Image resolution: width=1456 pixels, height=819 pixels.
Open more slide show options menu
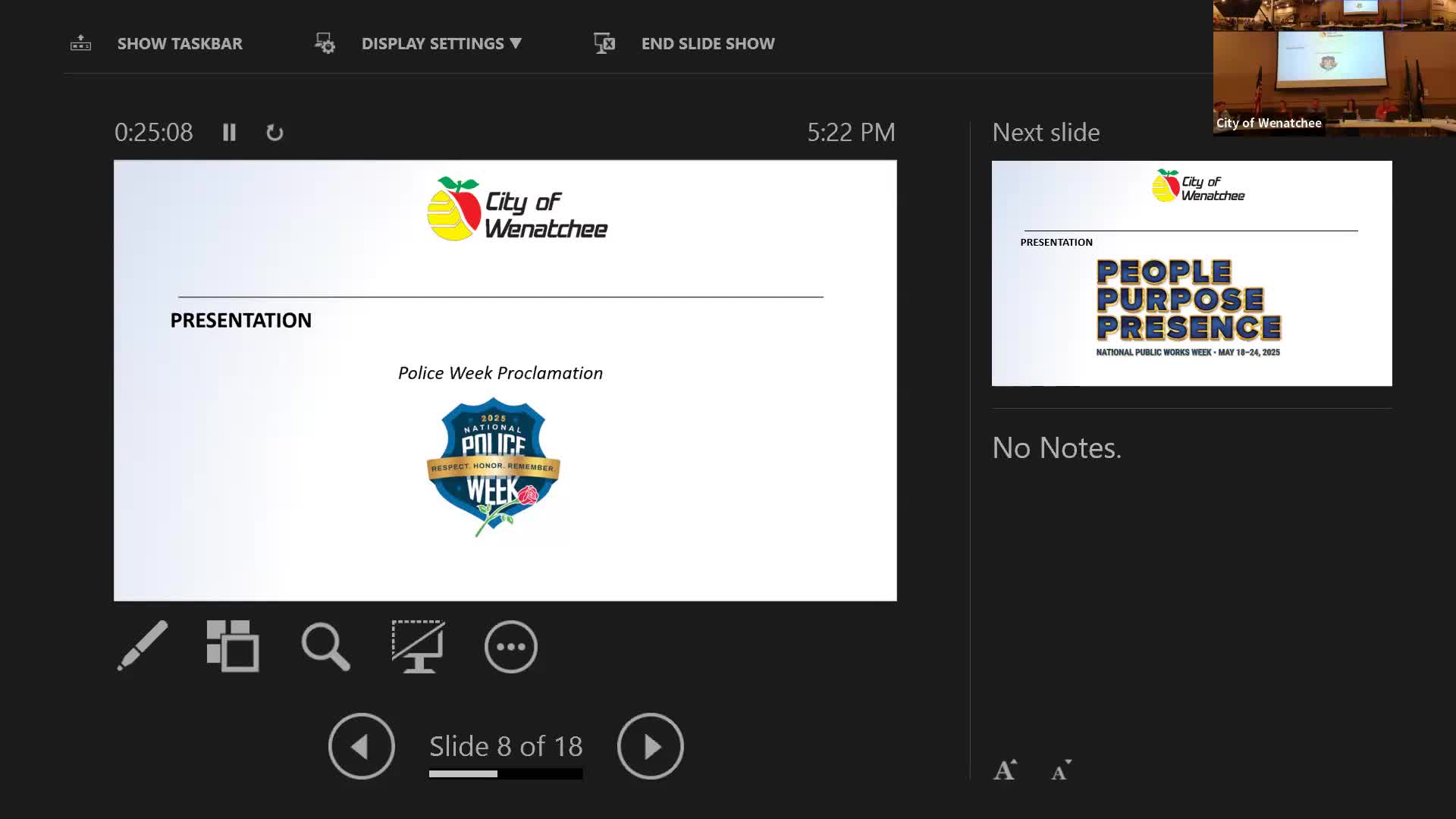[511, 647]
